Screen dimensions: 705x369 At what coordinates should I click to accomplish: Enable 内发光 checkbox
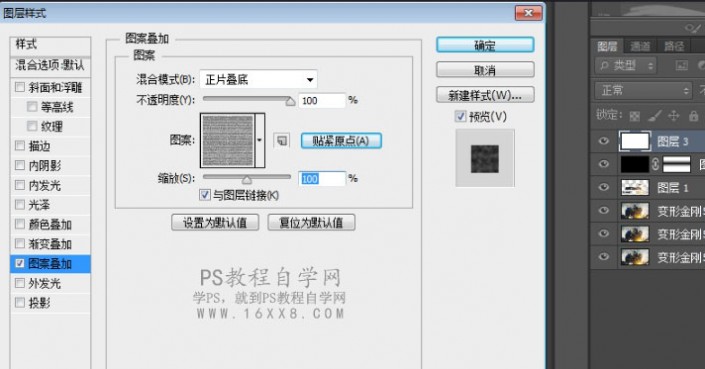(x=20, y=185)
